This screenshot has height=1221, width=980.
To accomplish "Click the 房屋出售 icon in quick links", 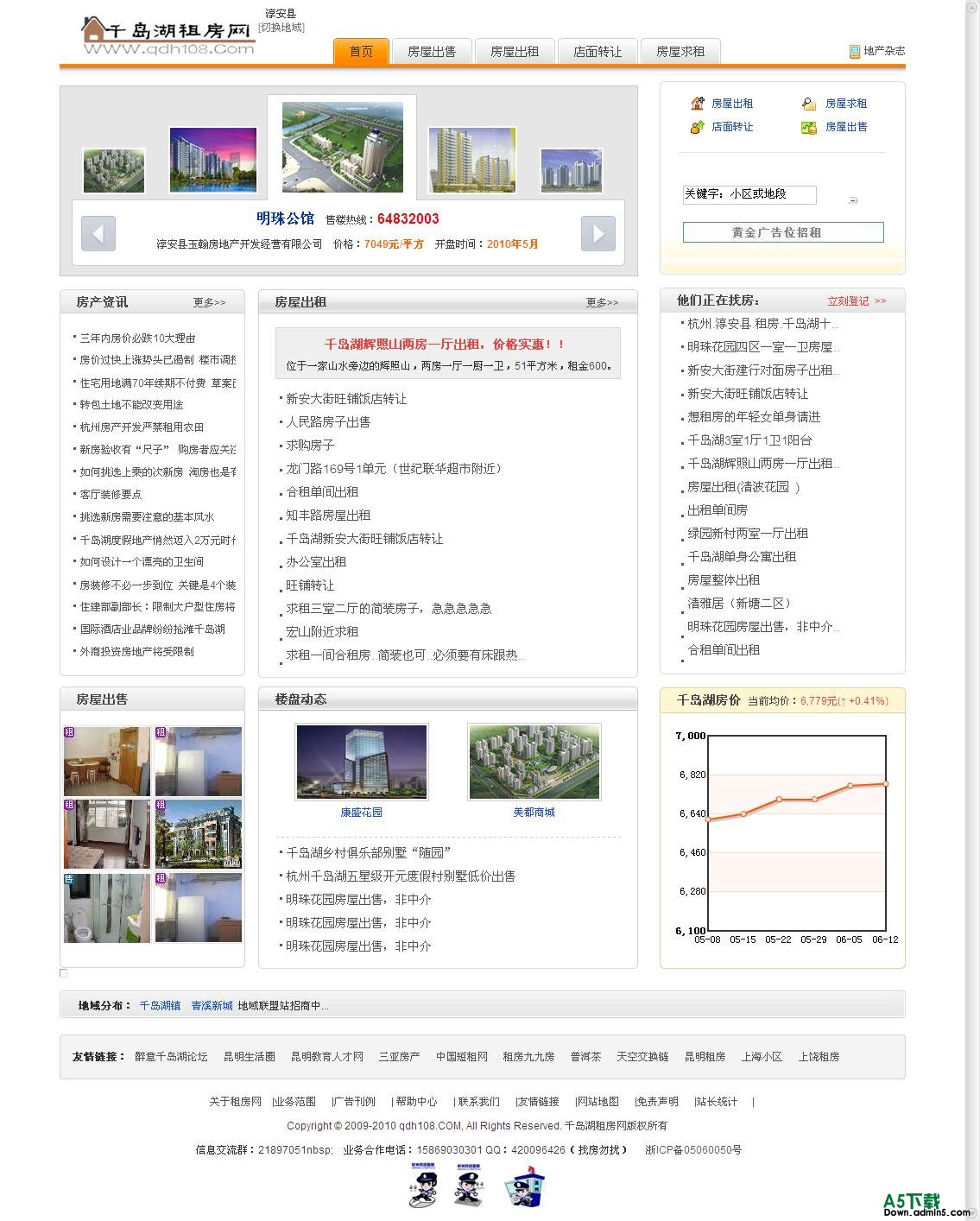I will pos(809,127).
